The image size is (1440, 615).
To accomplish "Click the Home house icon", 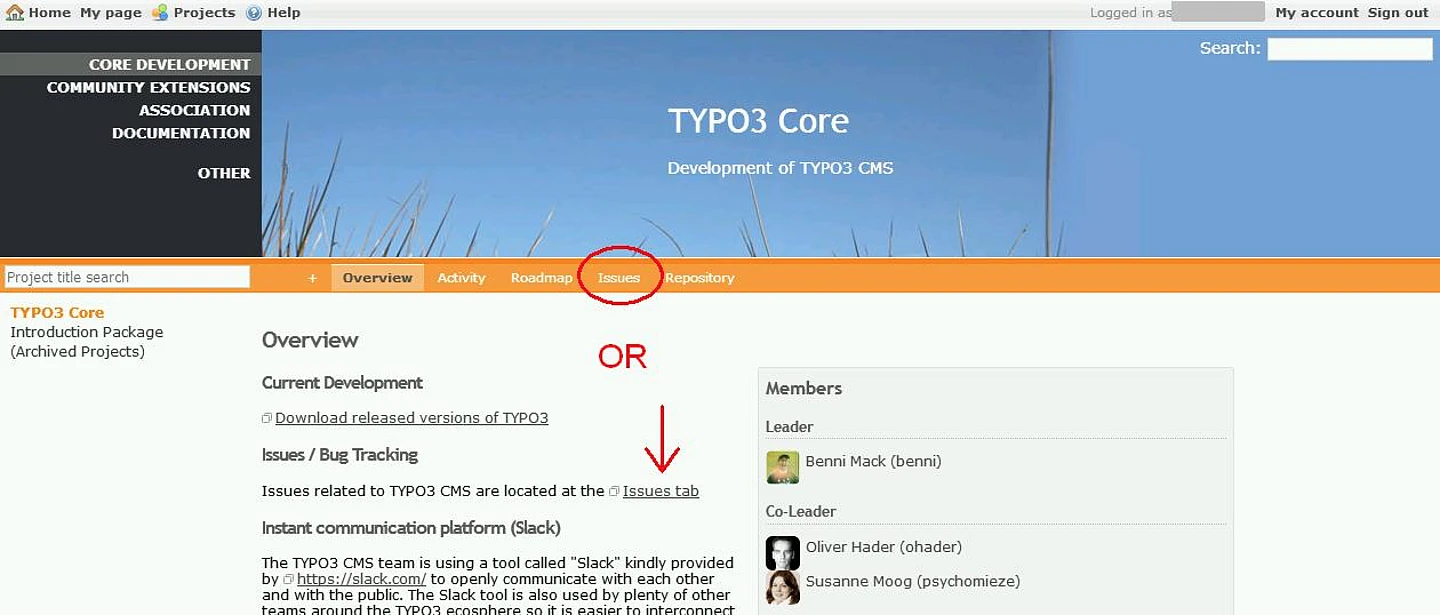I will tap(14, 13).
